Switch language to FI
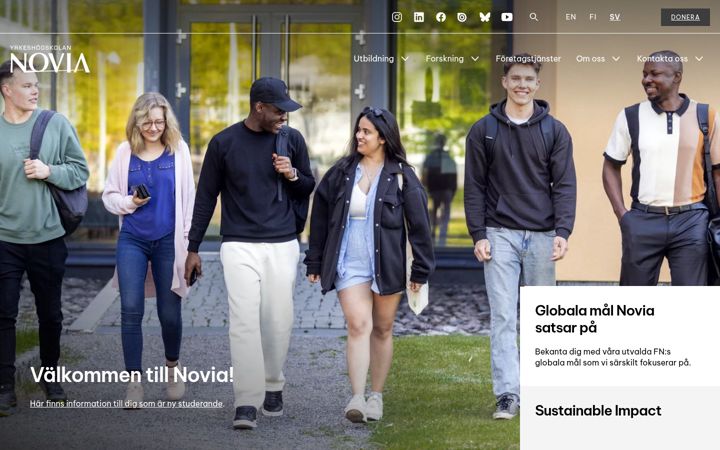The height and width of the screenshot is (450, 720). tap(593, 17)
